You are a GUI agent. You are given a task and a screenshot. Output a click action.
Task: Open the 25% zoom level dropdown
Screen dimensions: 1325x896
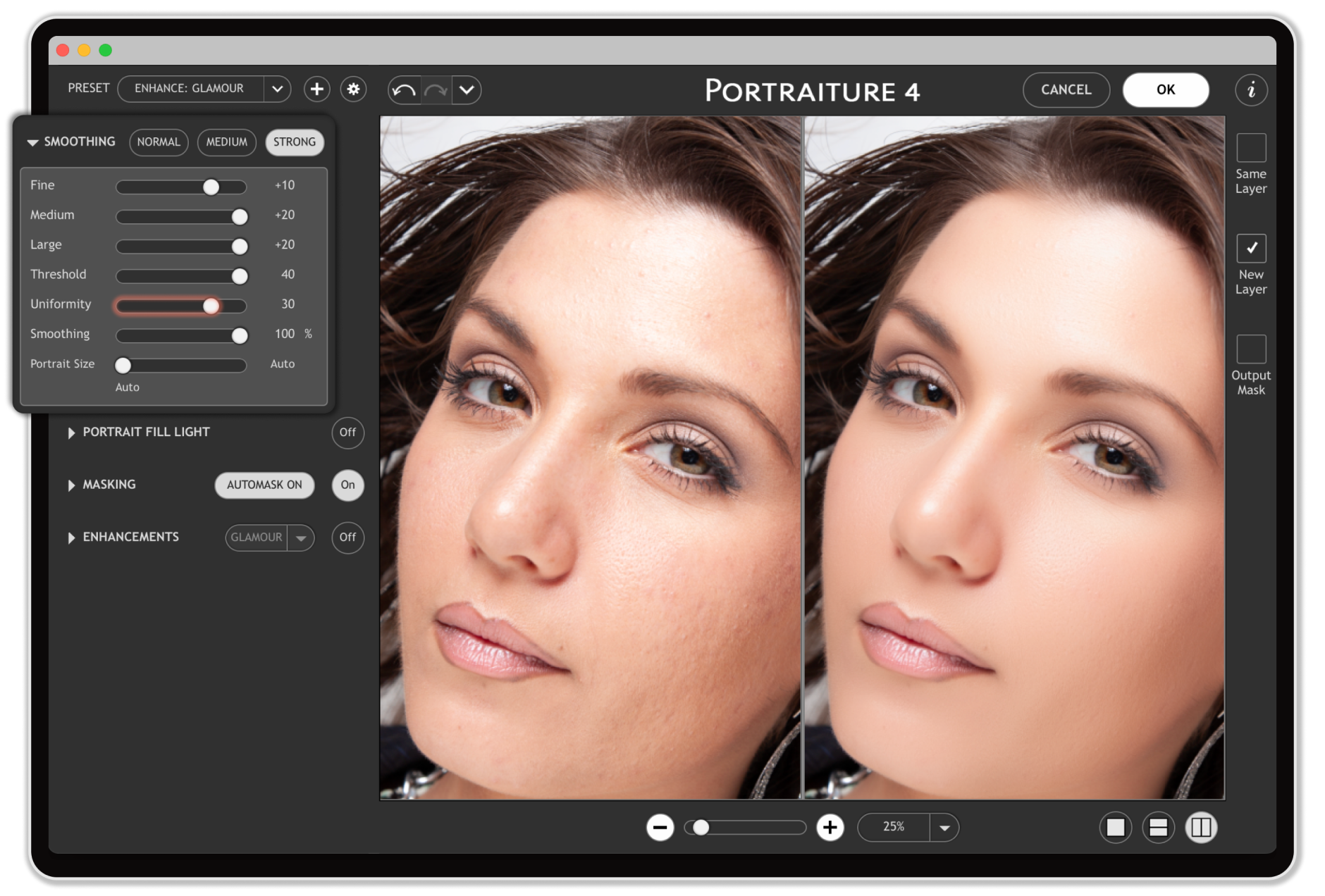click(944, 828)
